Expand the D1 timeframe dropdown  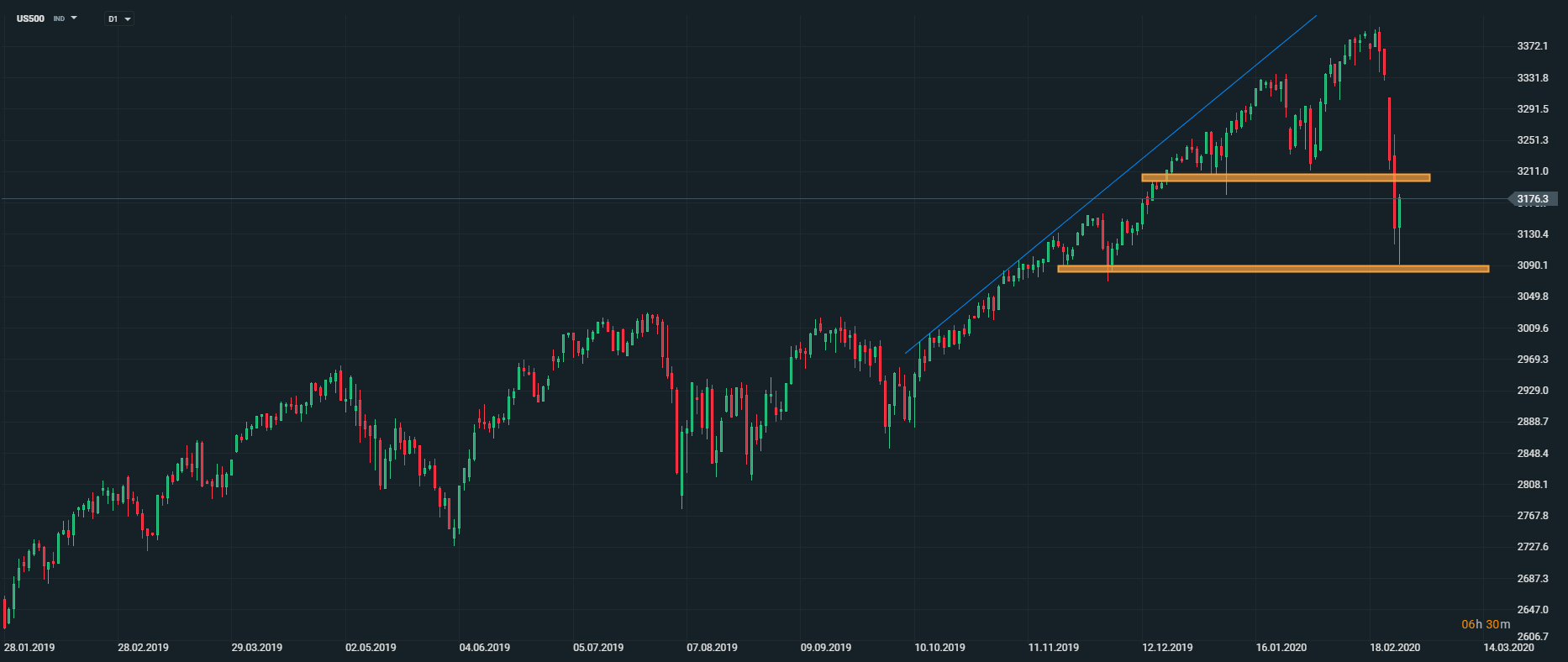coord(127,18)
